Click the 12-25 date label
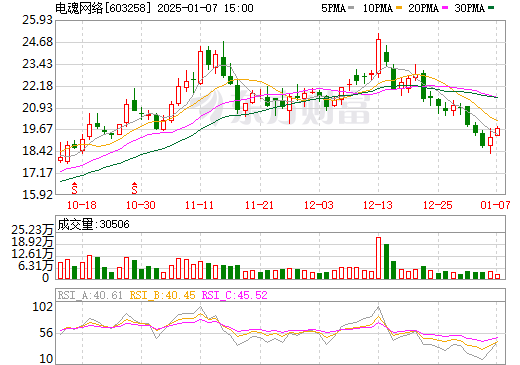 (438, 205)
